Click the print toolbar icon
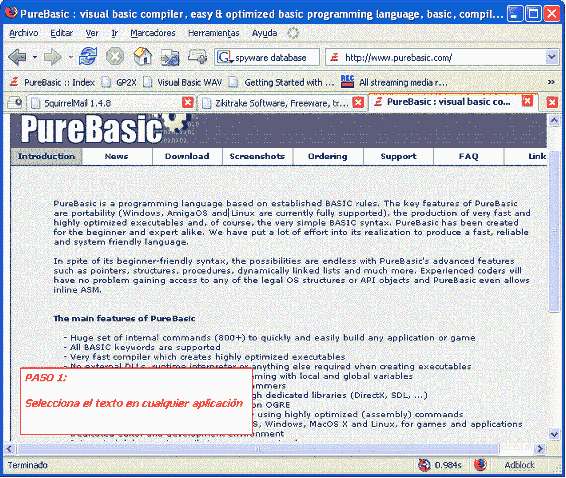 tap(197, 57)
